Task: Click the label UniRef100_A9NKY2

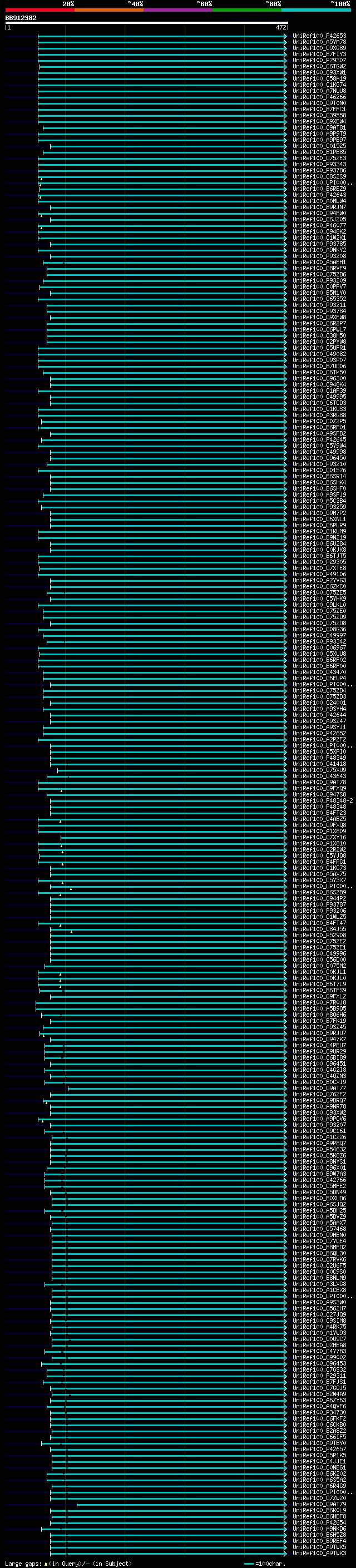Action: (x=319, y=250)
